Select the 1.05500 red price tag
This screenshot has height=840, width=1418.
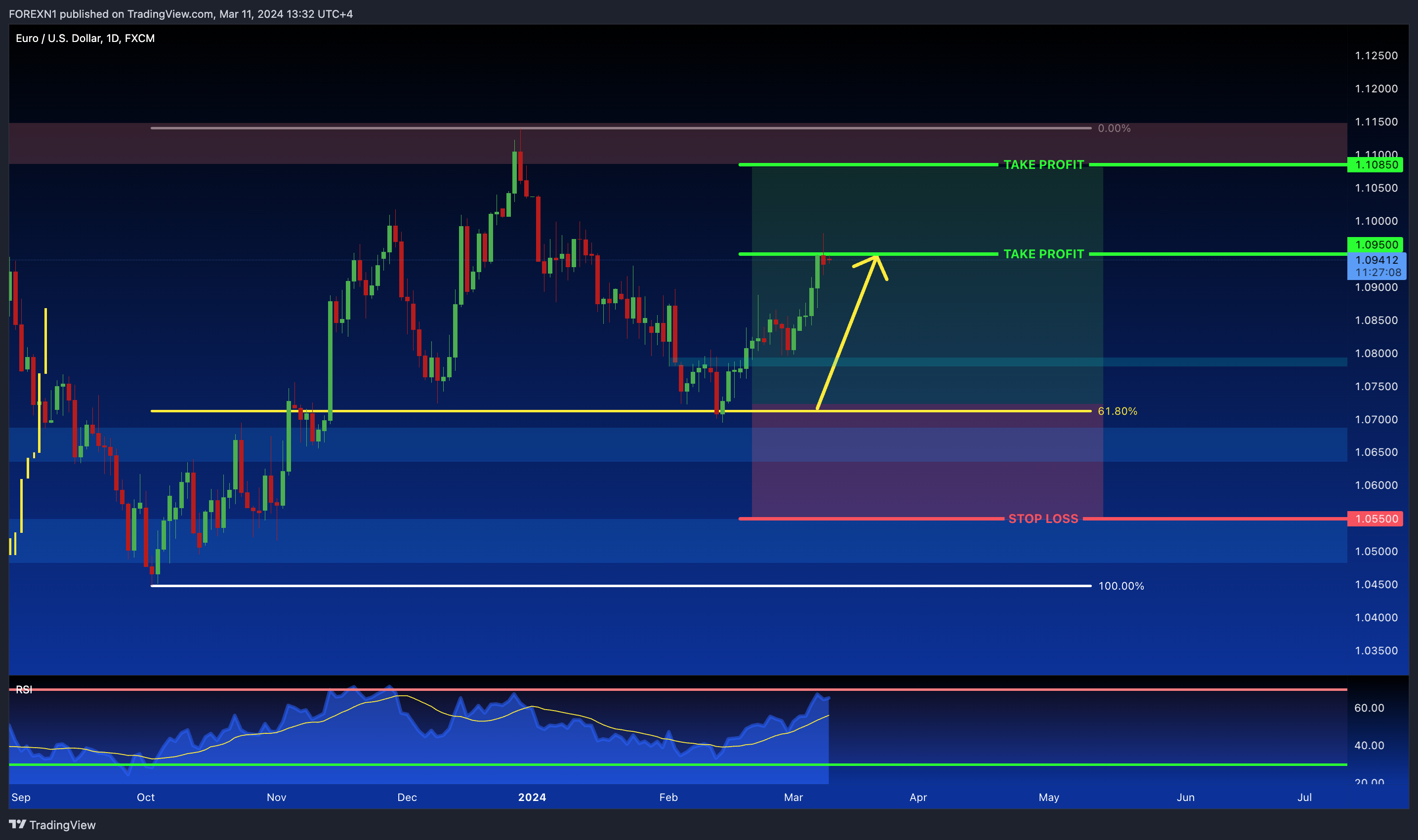pos(1376,519)
